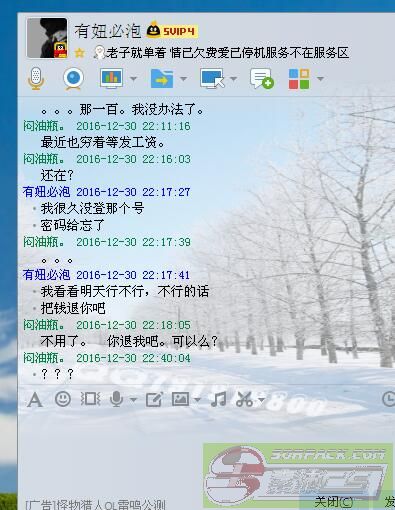This screenshot has height=510, width=395.
Task: Record a voice message microphone icon
Action: pos(116,399)
